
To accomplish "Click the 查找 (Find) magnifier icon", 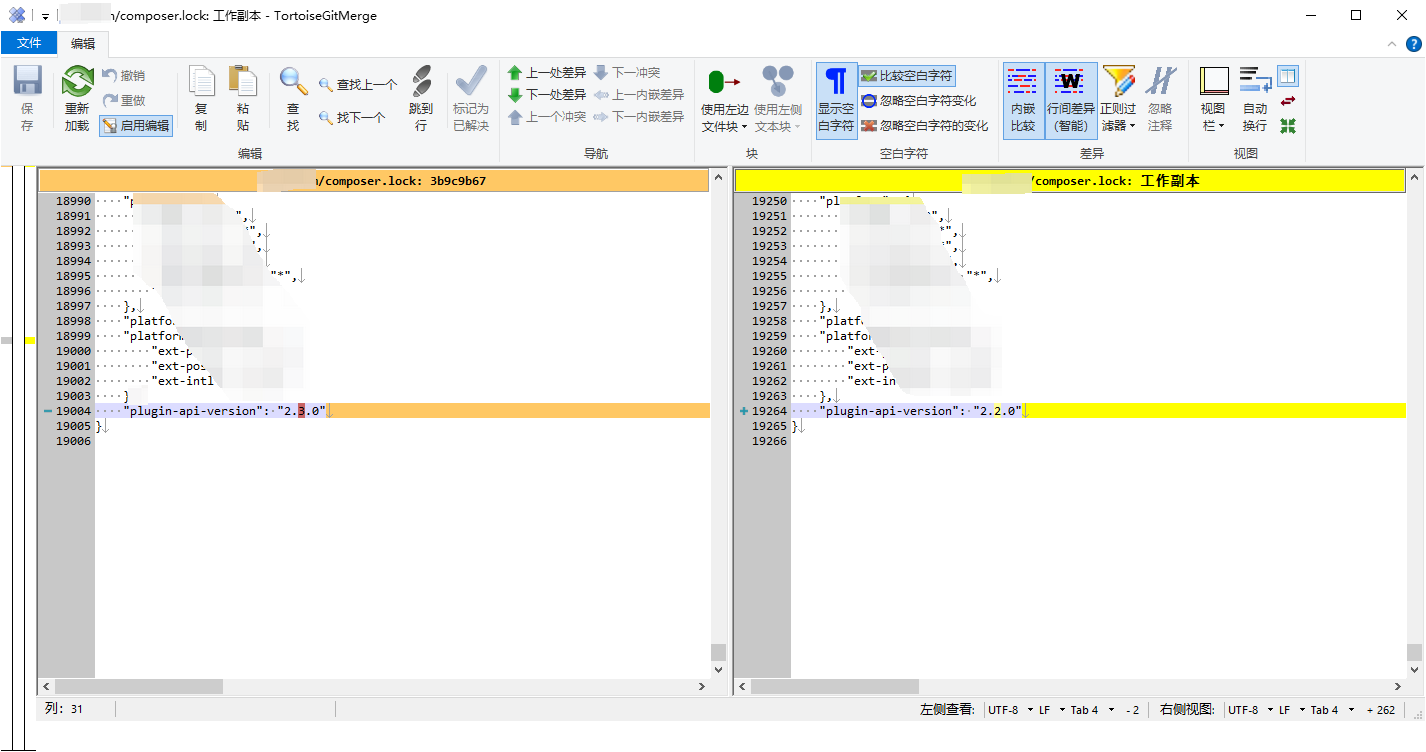I will coord(293,82).
